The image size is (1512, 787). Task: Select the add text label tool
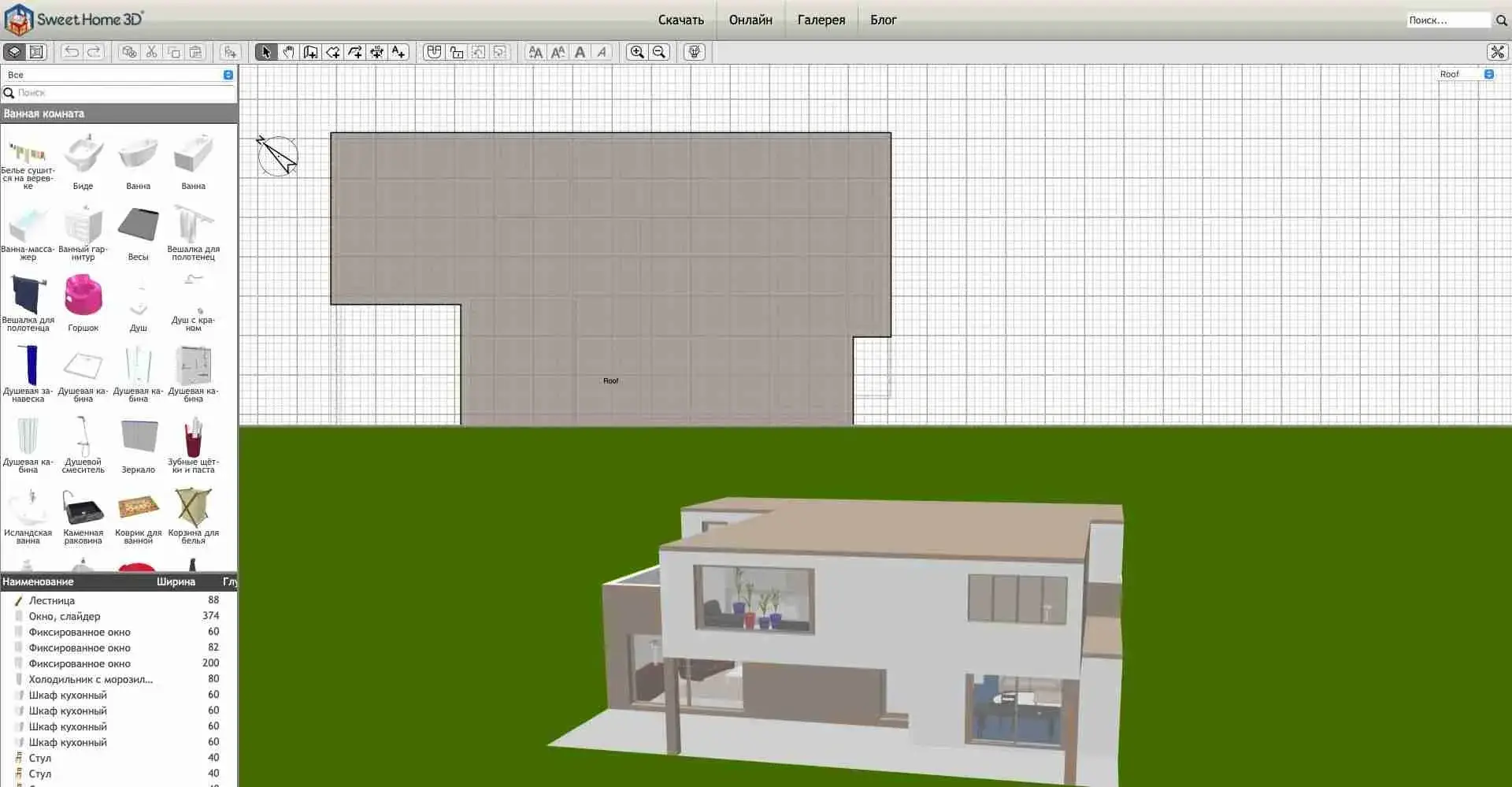[398, 52]
